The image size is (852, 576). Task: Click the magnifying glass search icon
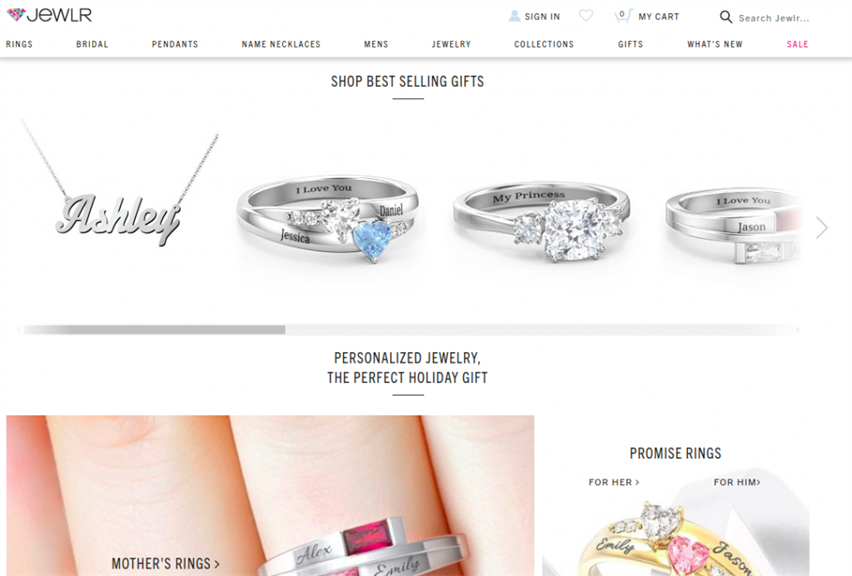pyautogui.click(x=725, y=17)
